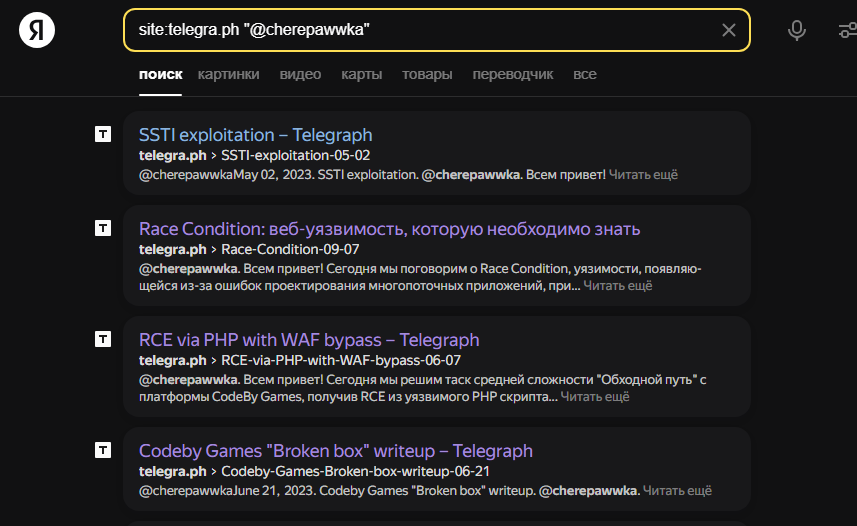The height and width of the screenshot is (526, 857).
Task: Click the RCE-via-PHP-with-WAF-bypass-06-07 URL path
Action: click(341, 360)
